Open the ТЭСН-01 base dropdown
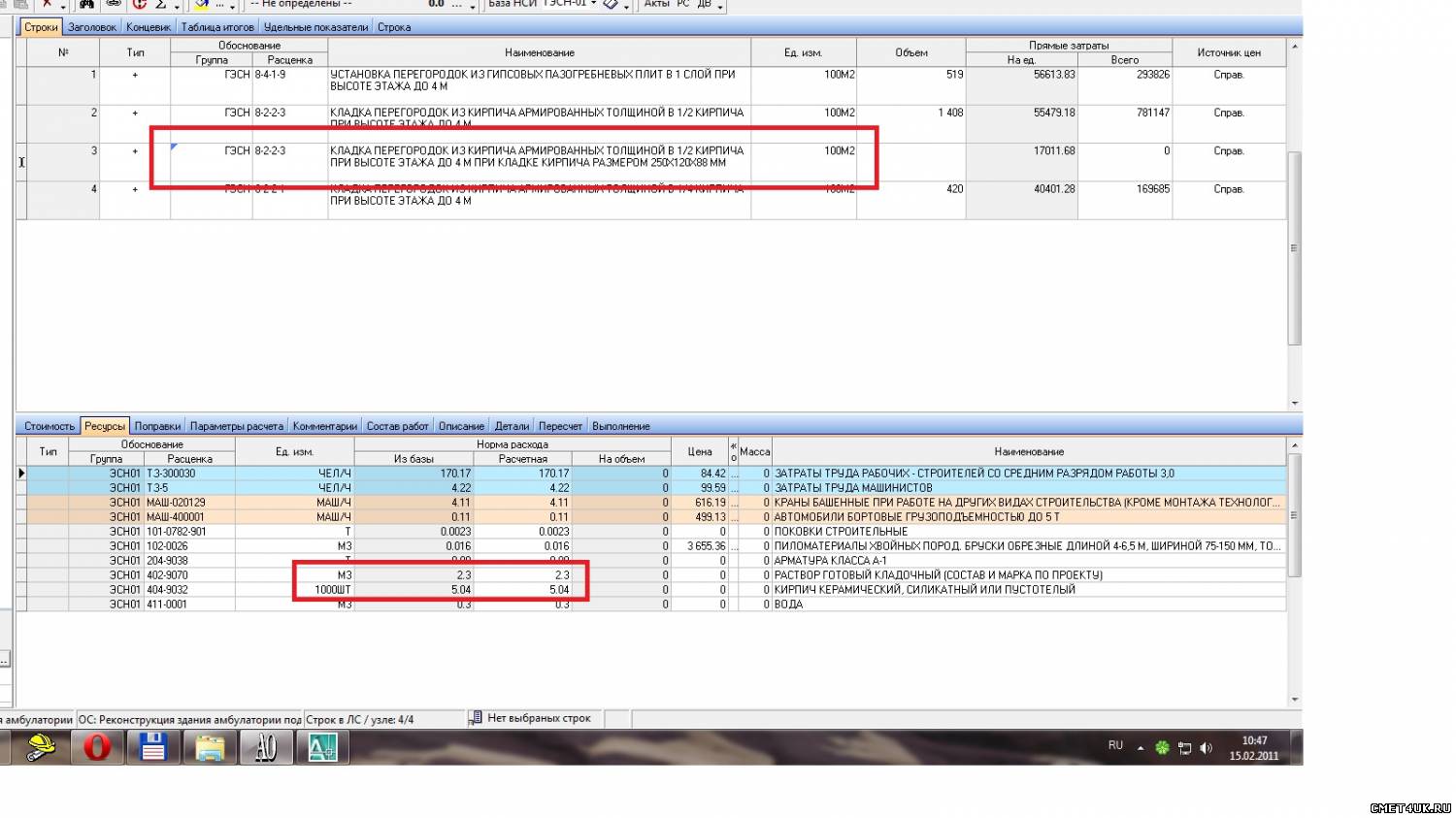The width and height of the screenshot is (1456, 818). (593, 4)
